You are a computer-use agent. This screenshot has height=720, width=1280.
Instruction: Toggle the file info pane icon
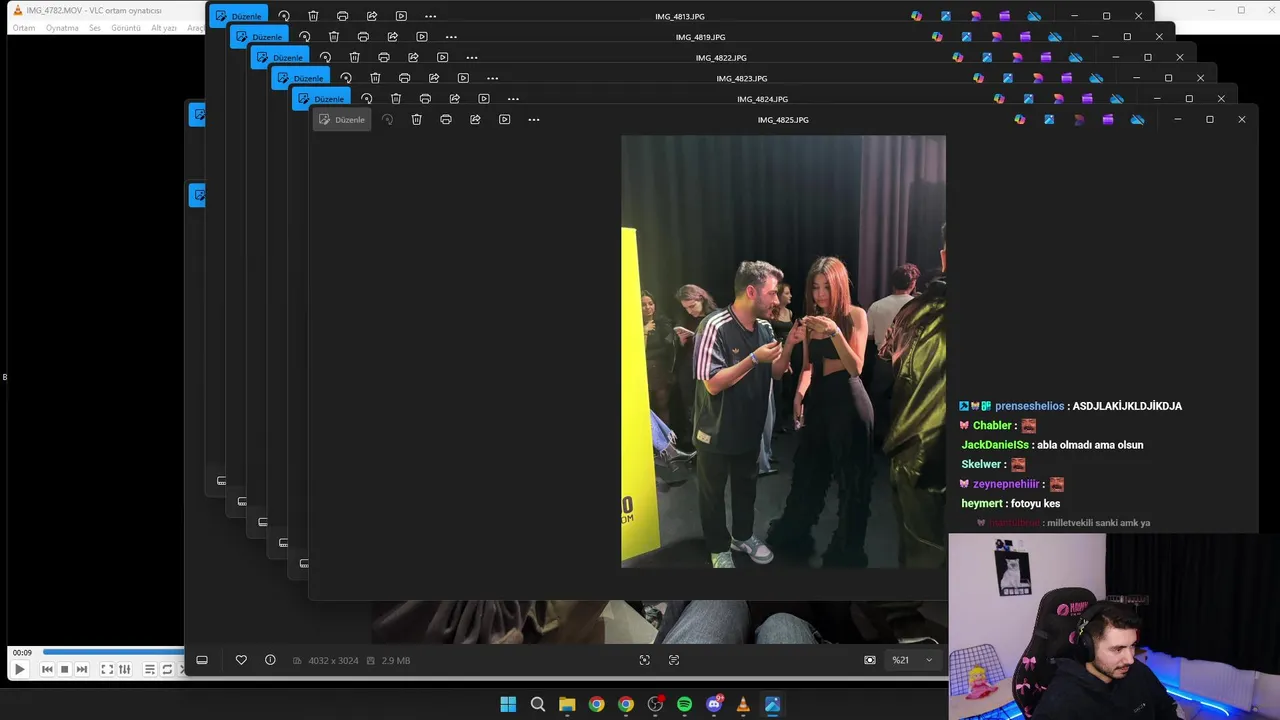(x=270, y=660)
